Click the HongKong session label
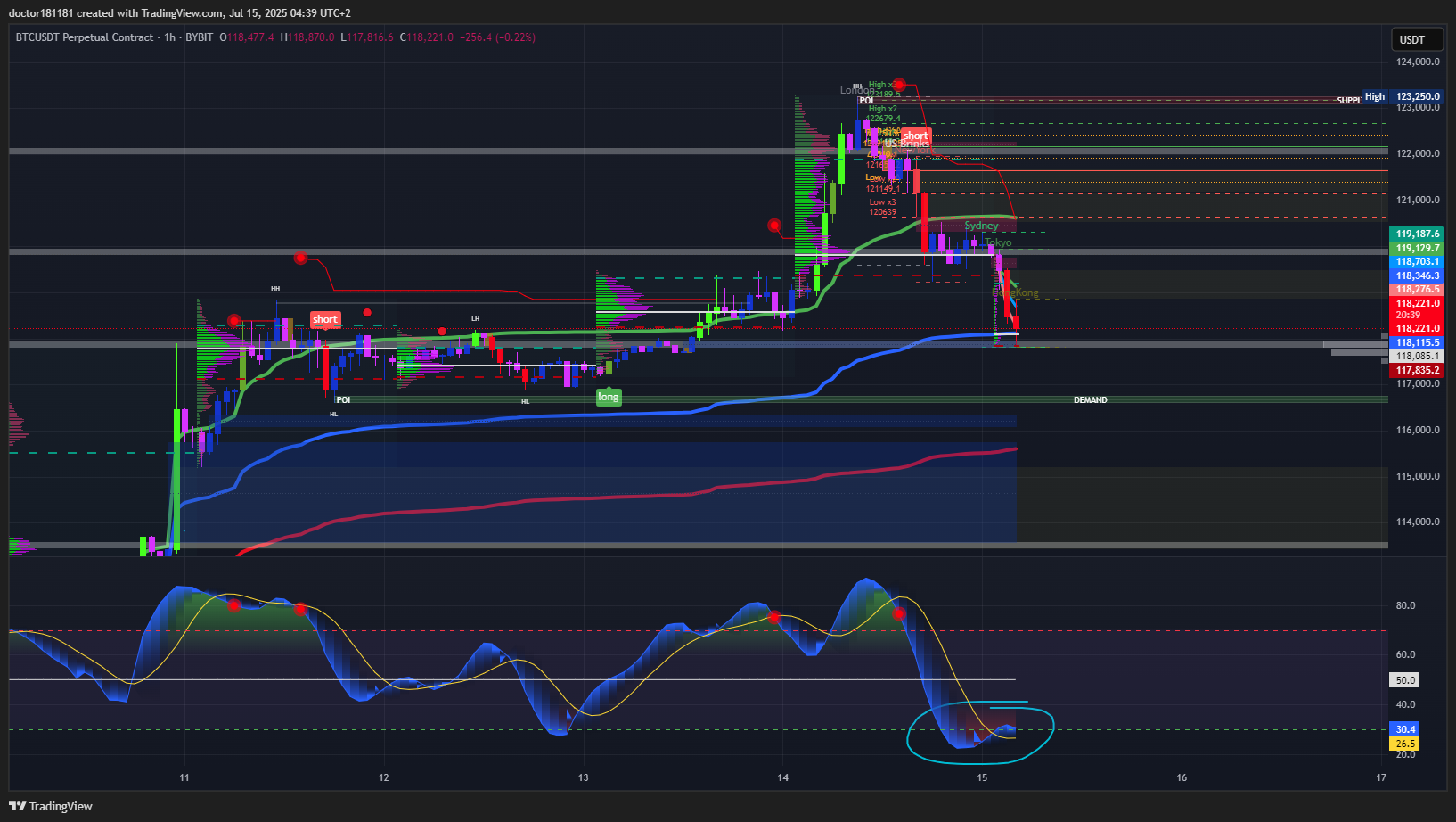Viewport: 1456px width, 822px height. 1016,292
